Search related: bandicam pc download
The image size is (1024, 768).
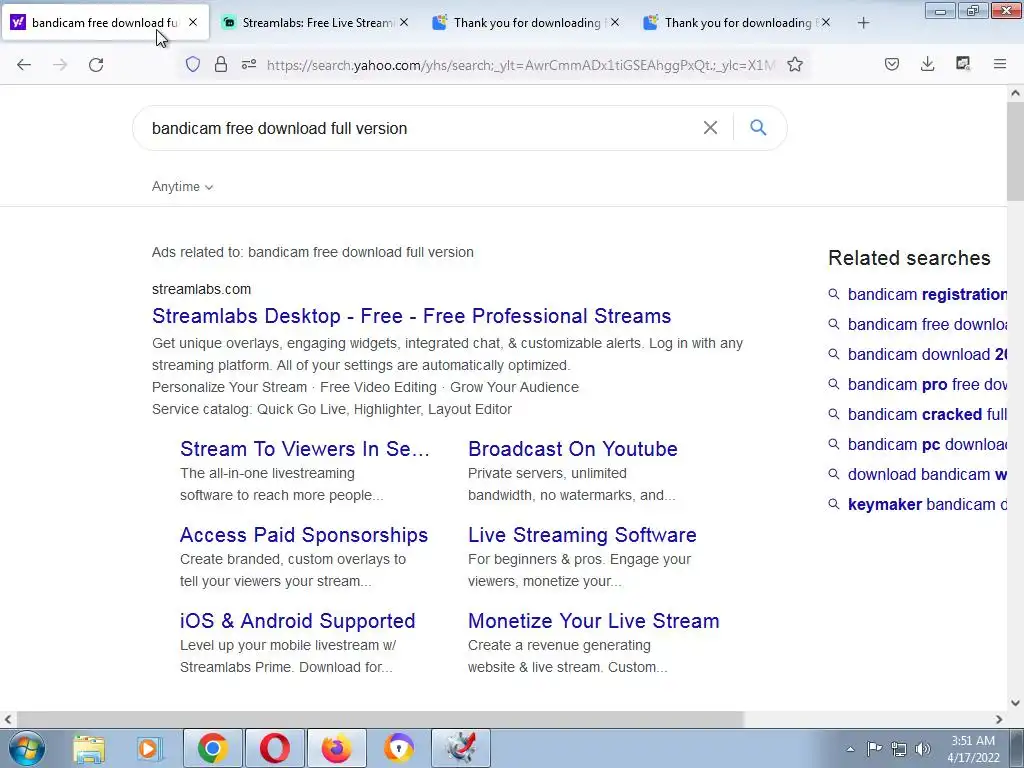(x=927, y=445)
